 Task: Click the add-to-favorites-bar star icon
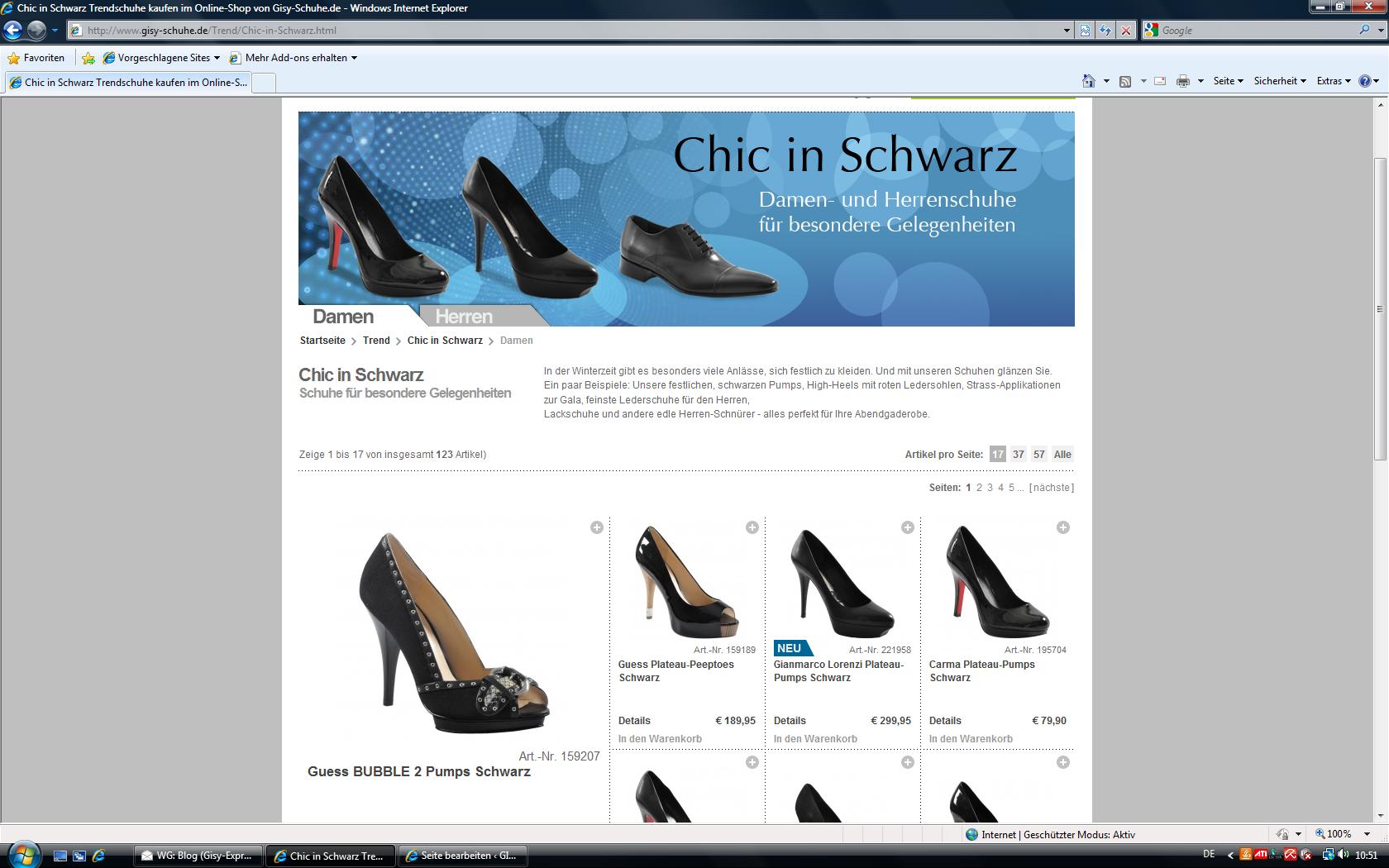click(88, 58)
